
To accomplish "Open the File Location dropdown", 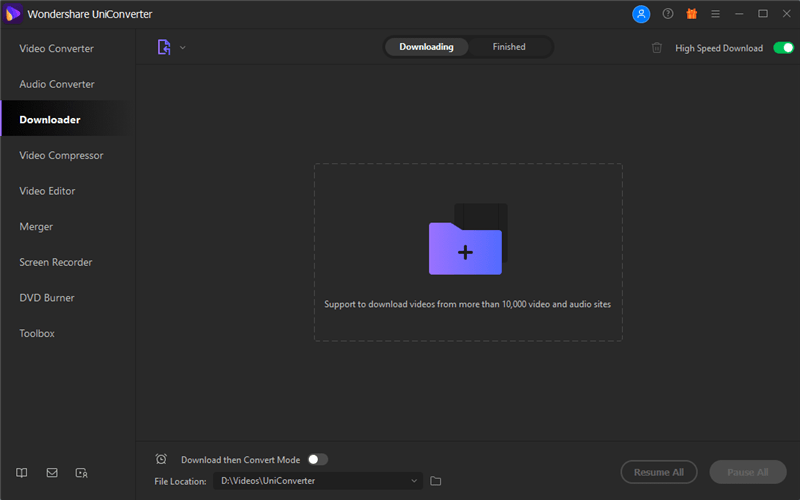I will click(318, 481).
